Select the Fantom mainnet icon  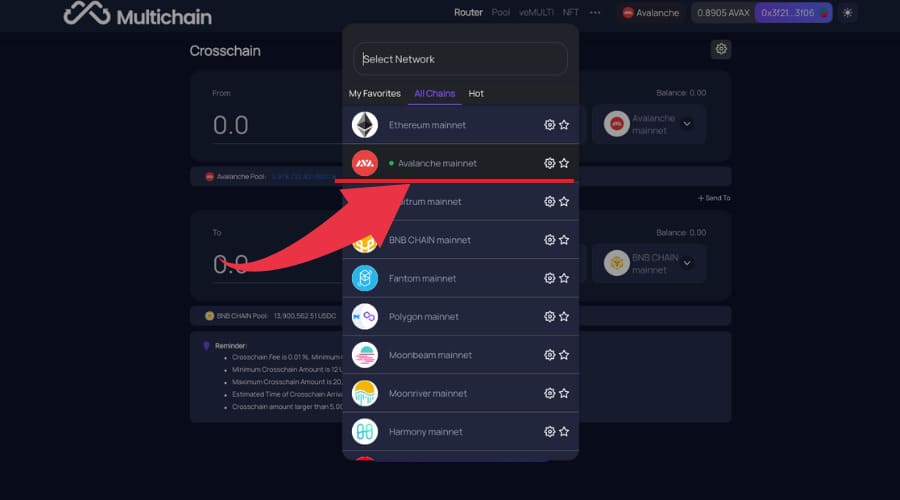pos(364,278)
